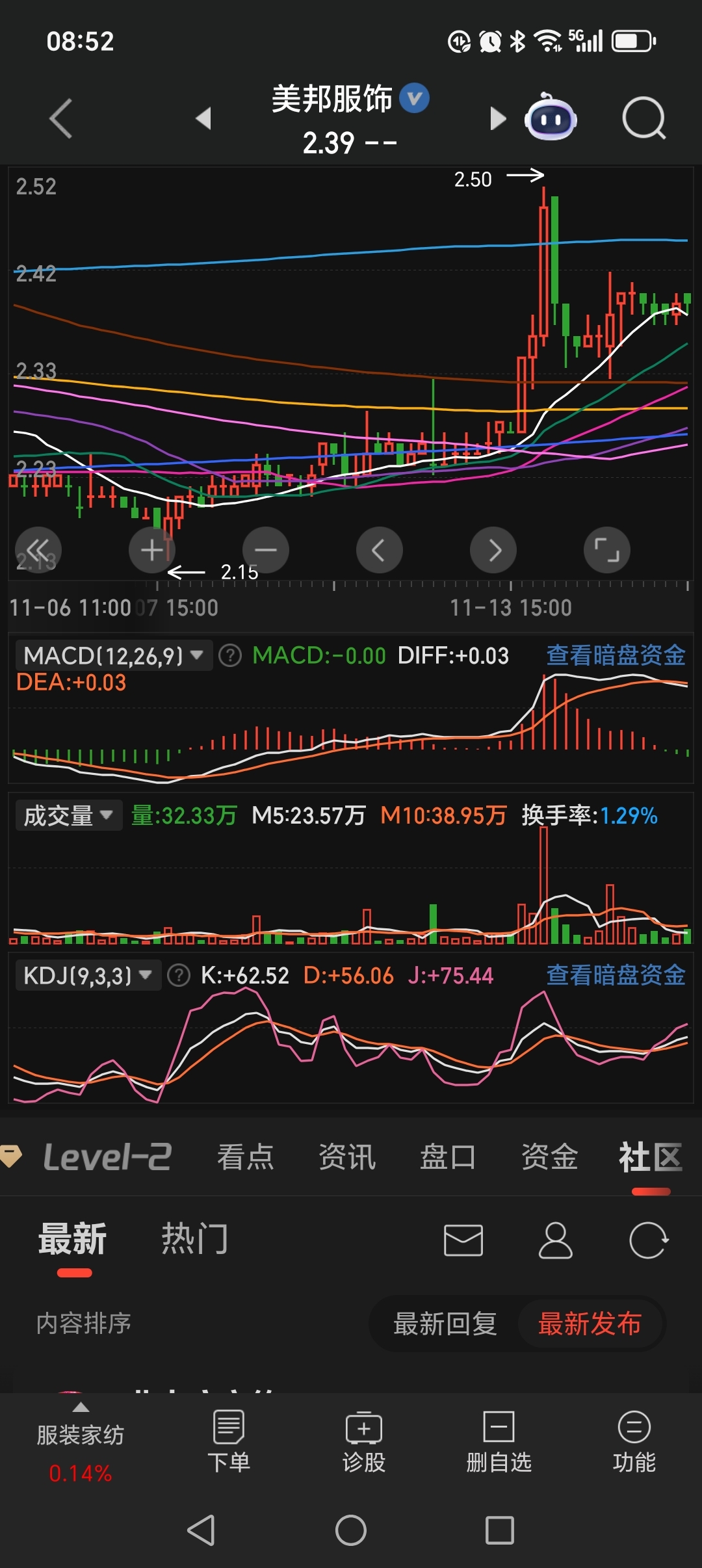Open 成交量 indicator dropdown
Screen dimensions: 702x1568
tap(69, 815)
